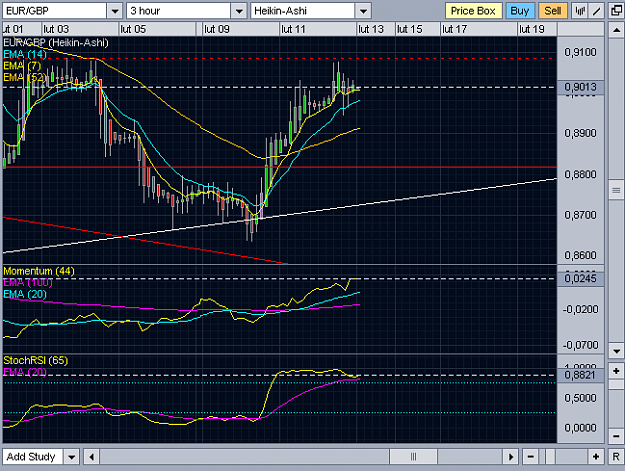The height and width of the screenshot is (471, 625).
Task: Click the vertical scroll down arrow
Action: (x=616, y=351)
